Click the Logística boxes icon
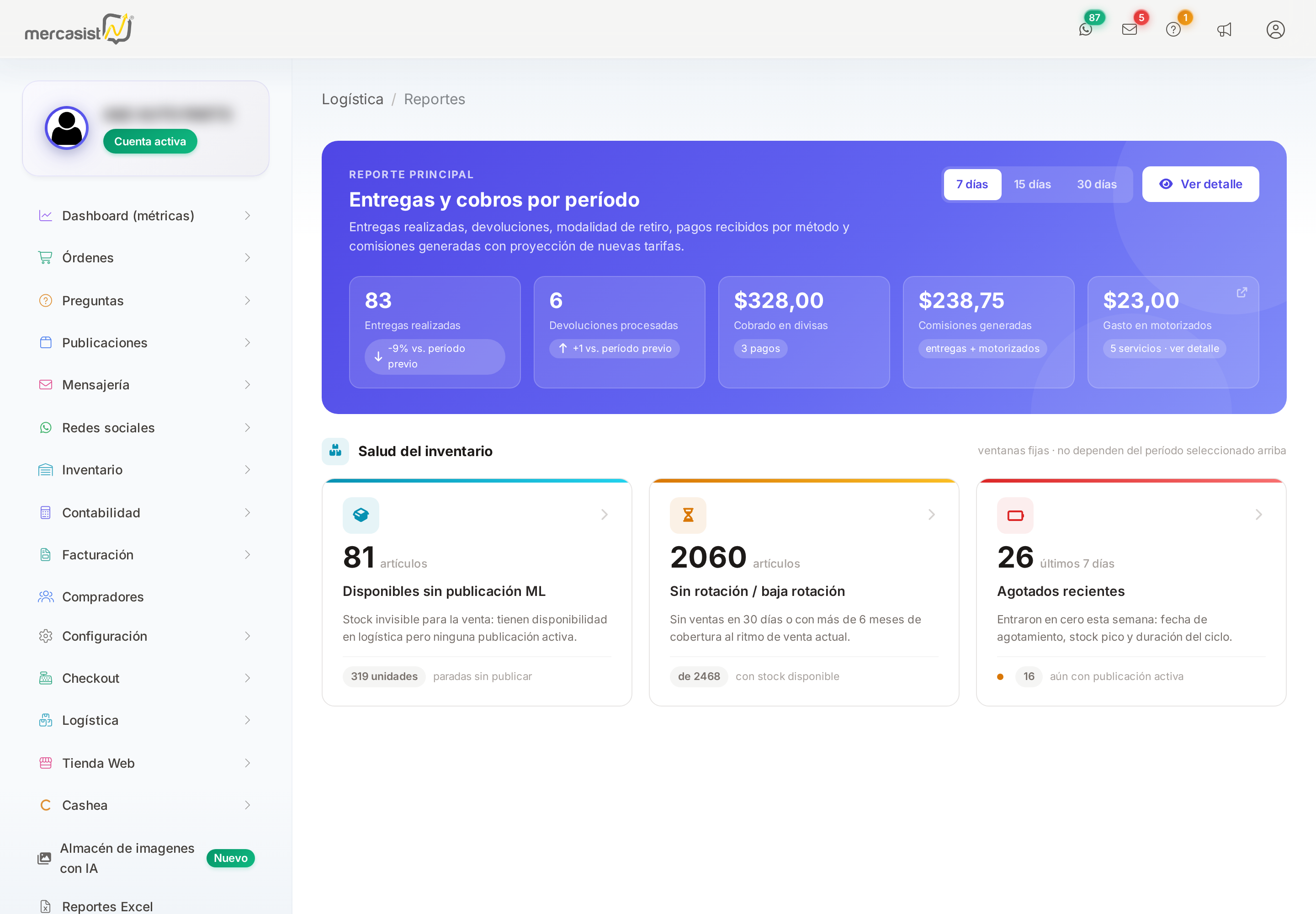This screenshot has width=1316, height=914. [x=45, y=720]
